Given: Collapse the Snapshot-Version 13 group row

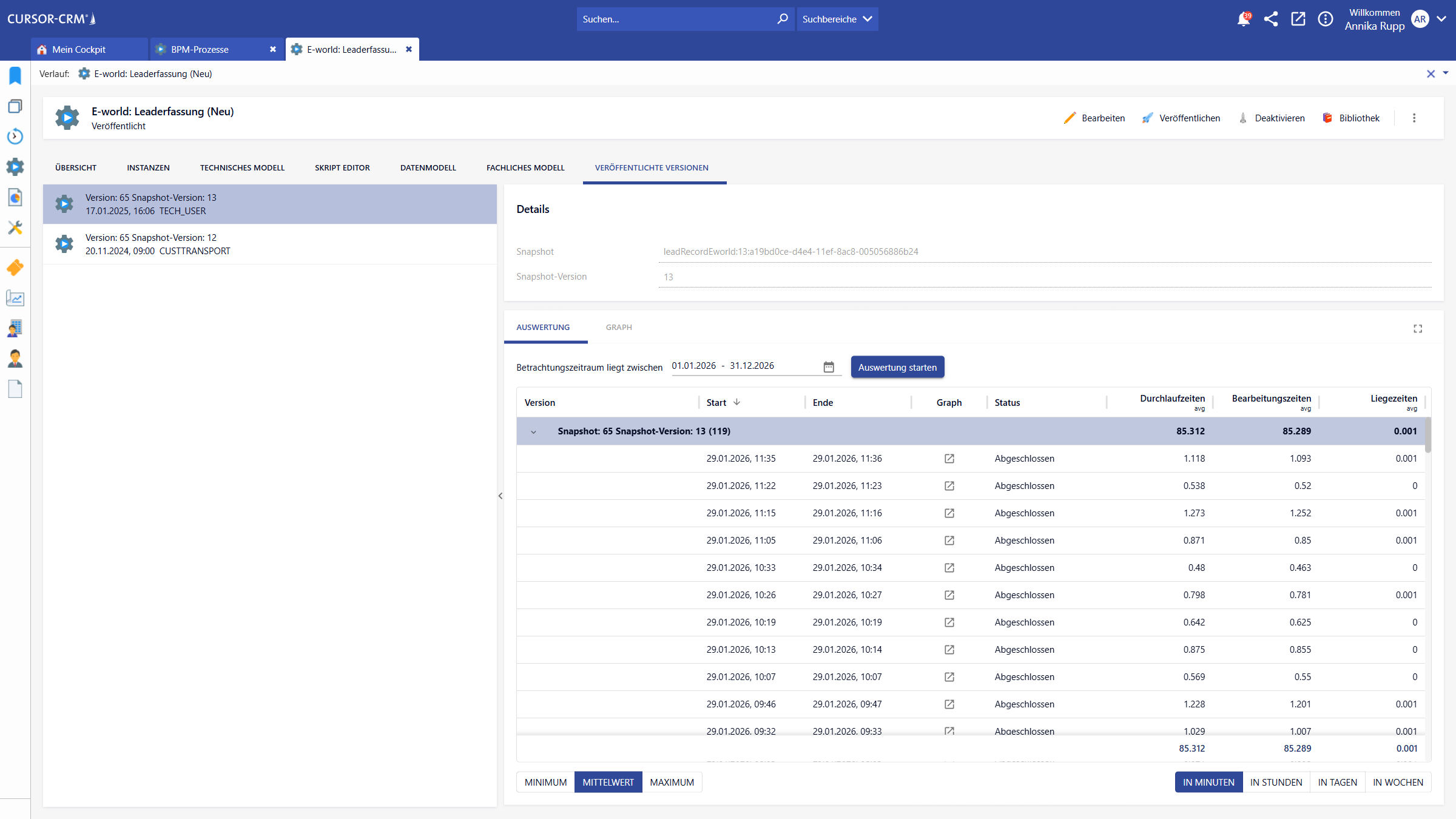Looking at the screenshot, I should click(533, 432).
